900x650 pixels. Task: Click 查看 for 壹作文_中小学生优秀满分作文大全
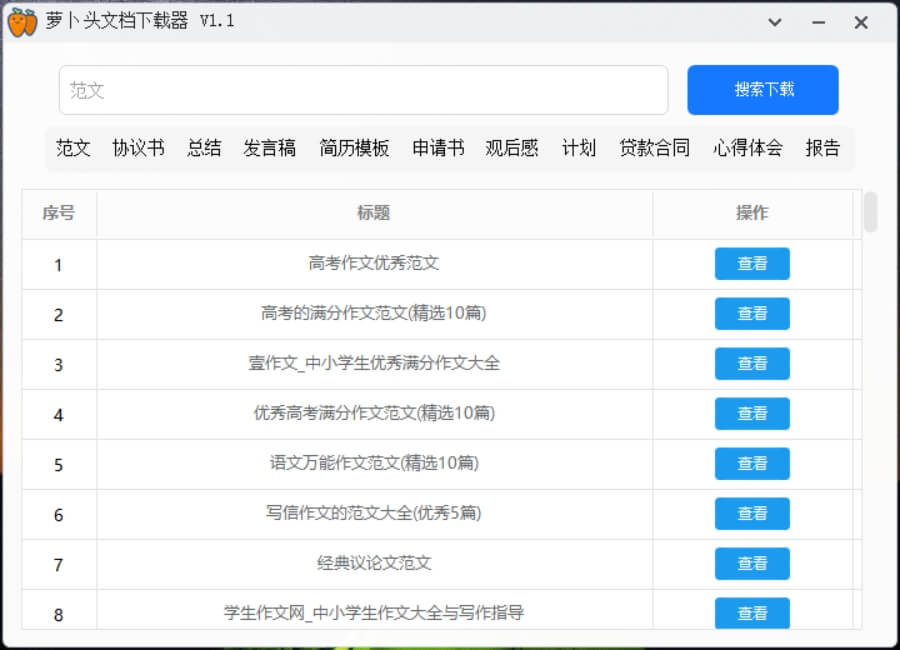(x=752, y=363)
